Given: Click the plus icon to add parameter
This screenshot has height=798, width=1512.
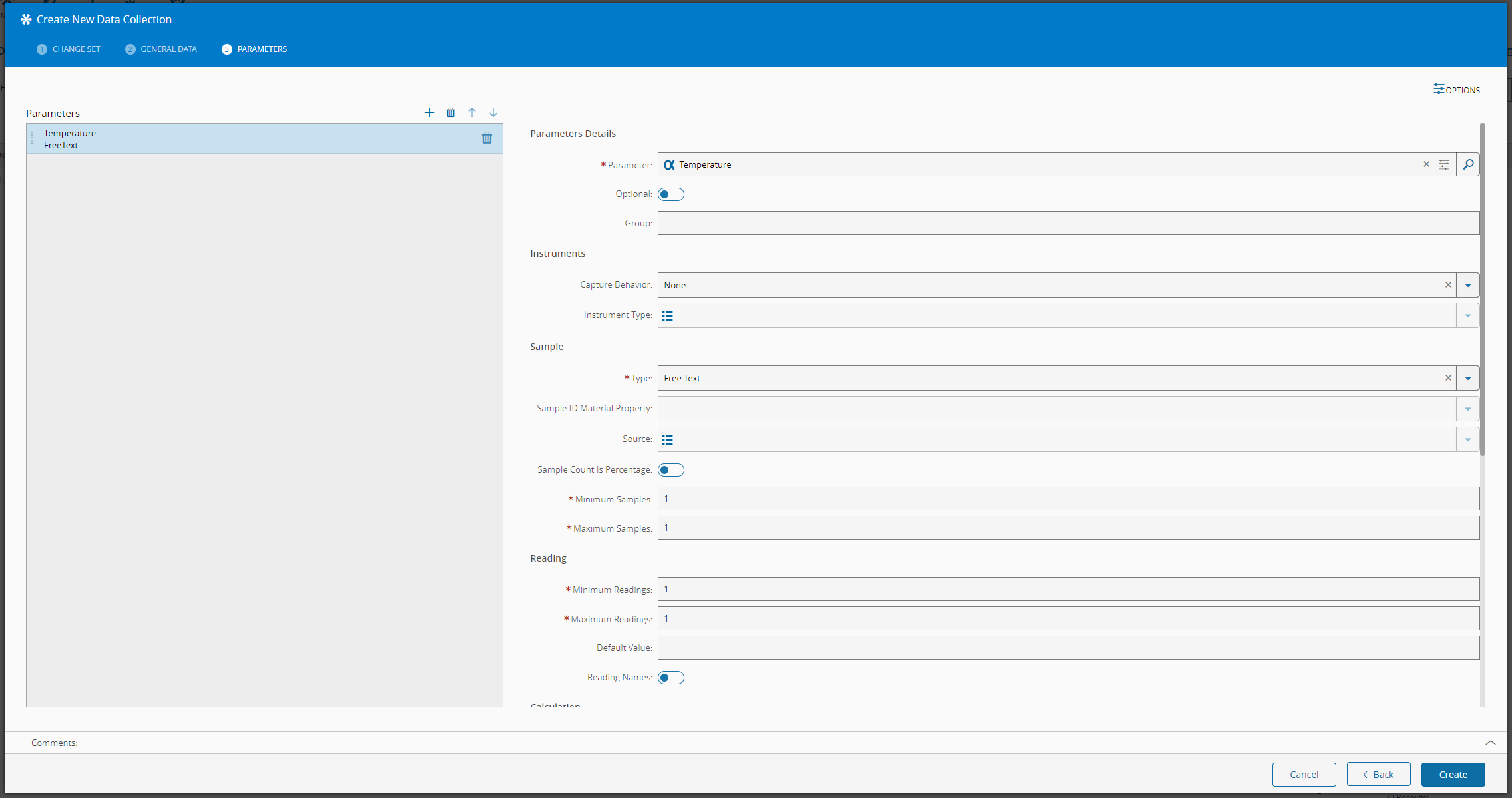Looking at the screenshot, I should [x=429, y=112].
